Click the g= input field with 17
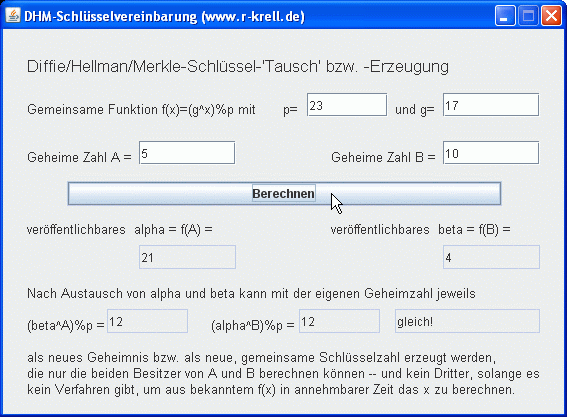 [x=491, y=105]
